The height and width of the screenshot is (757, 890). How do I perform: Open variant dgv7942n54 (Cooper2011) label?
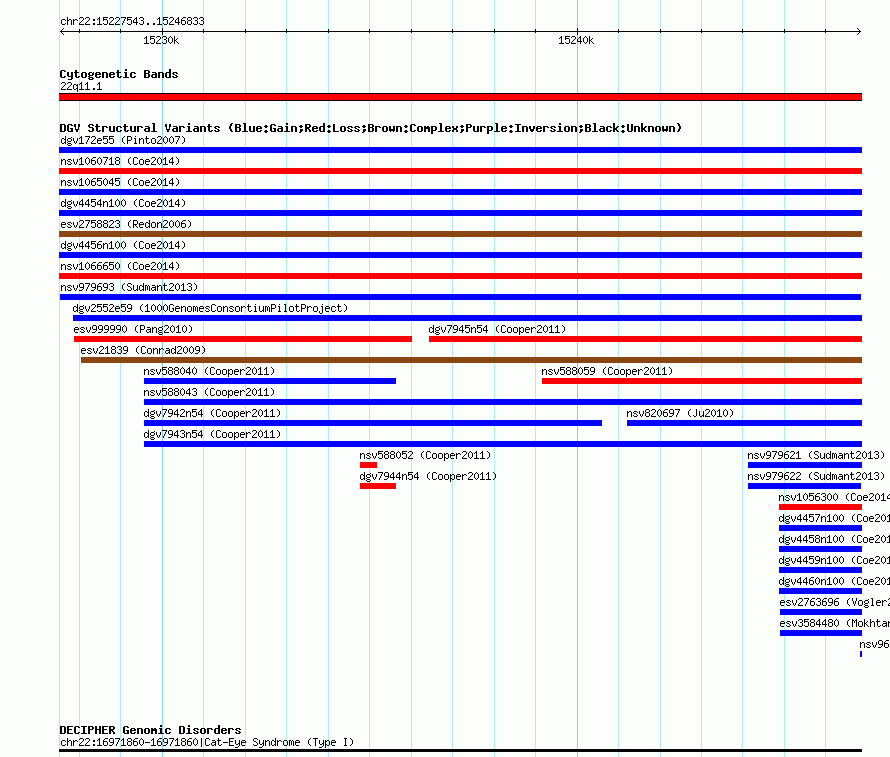(212, 413)
